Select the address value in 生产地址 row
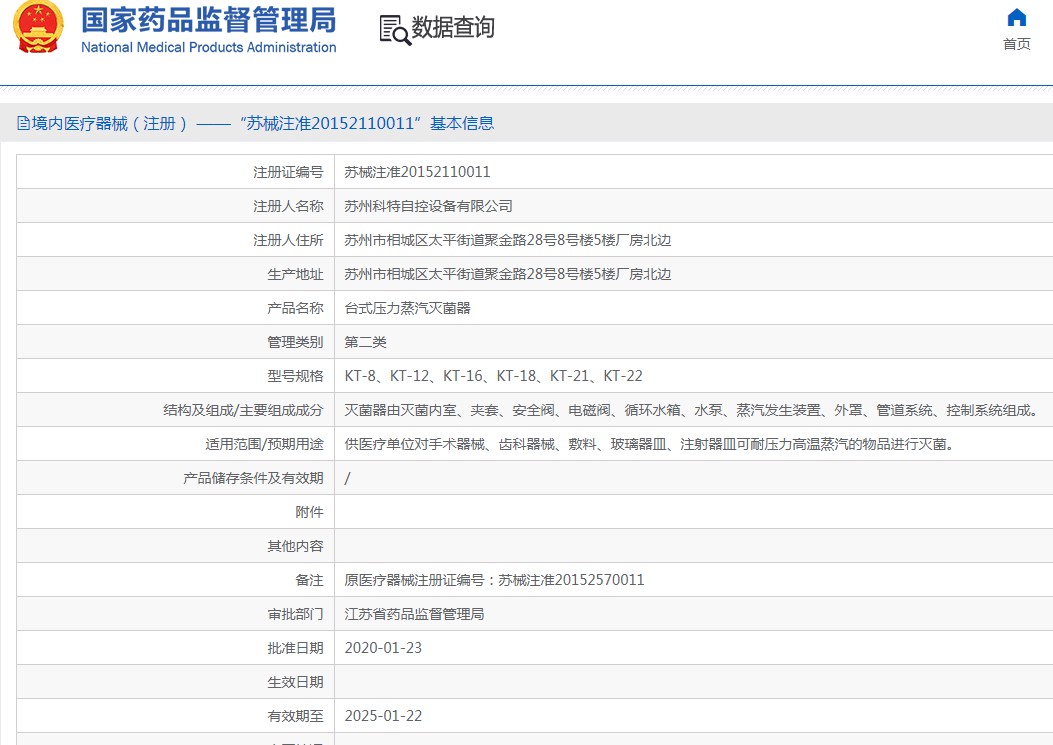Screen dimensions: 1053x745 508,274
